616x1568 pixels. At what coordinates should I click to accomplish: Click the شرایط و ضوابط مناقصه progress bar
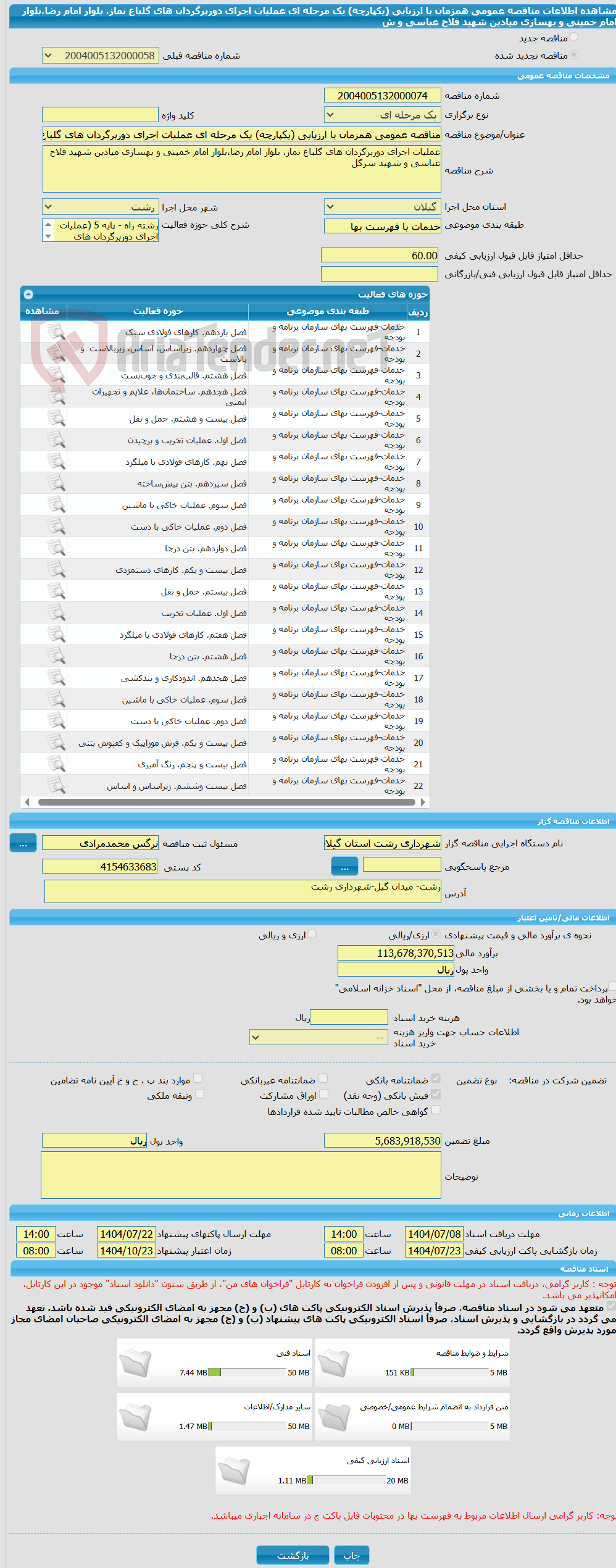[x=450, y=1372]
